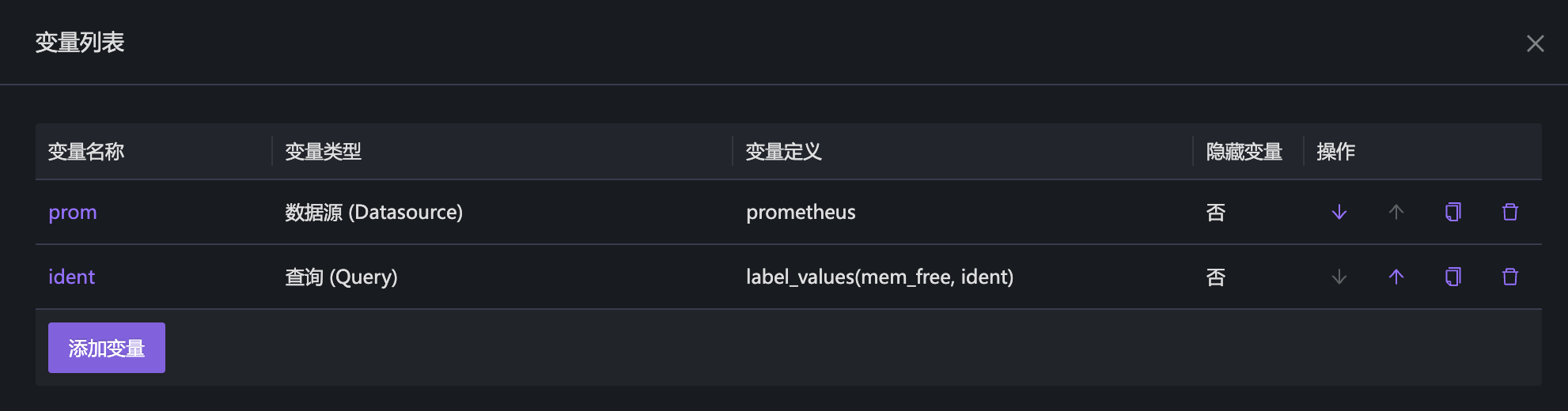Viewport: 1568px width, 411px height.
Task: Delete the ident variable with trash icon
Action: pos(1510,277)
